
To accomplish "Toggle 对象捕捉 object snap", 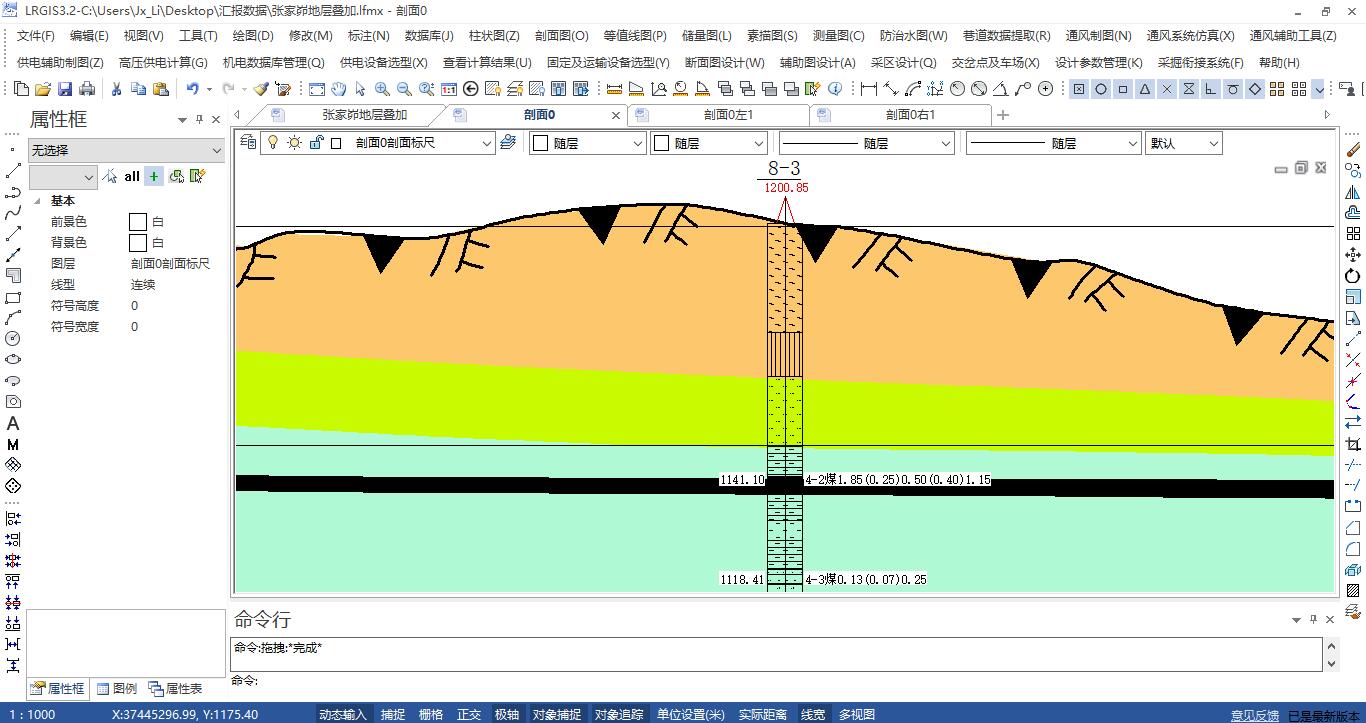I will [556, 714].
